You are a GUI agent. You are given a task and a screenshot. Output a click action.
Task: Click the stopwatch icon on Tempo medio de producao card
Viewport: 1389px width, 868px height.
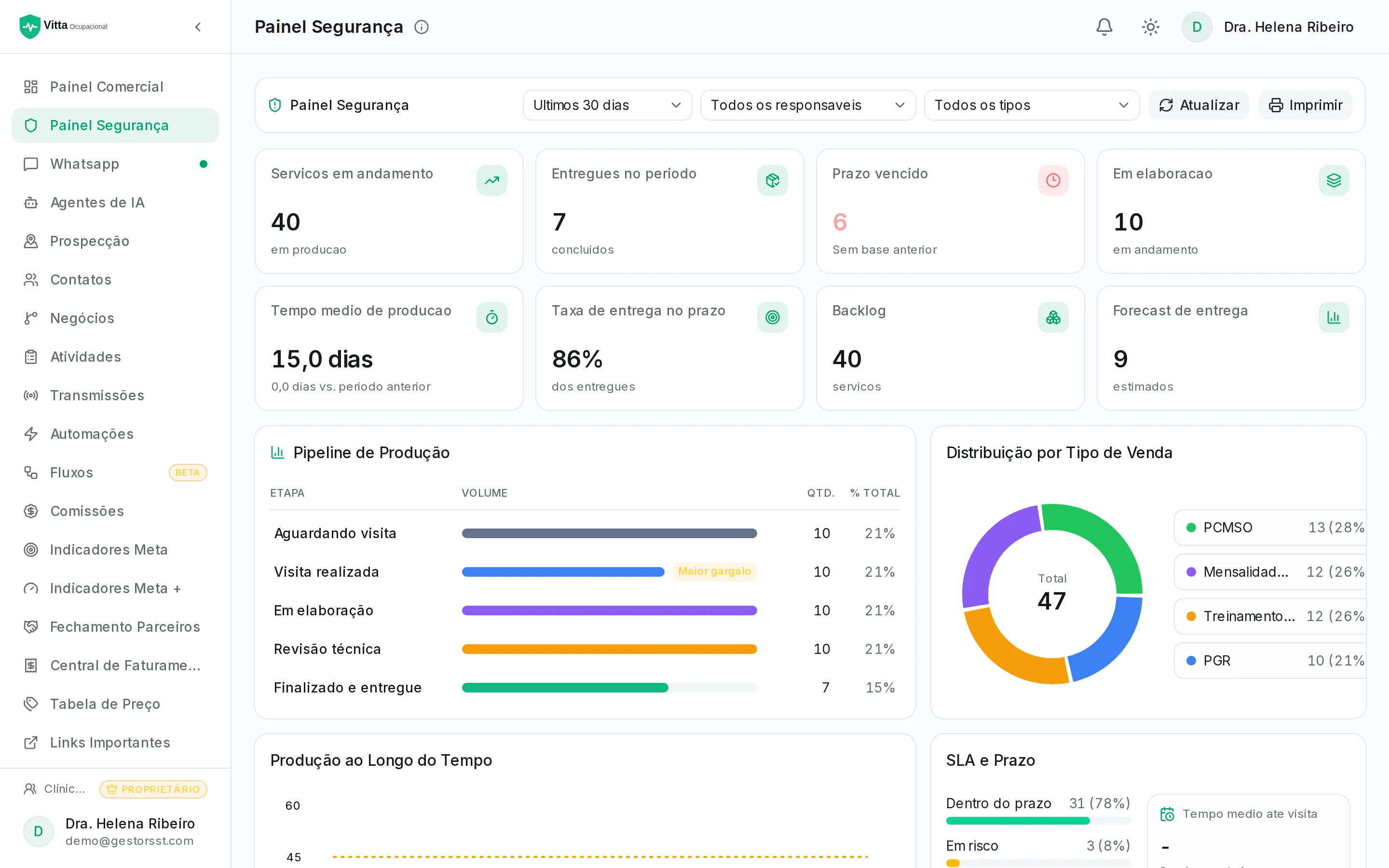click(491, 317)
